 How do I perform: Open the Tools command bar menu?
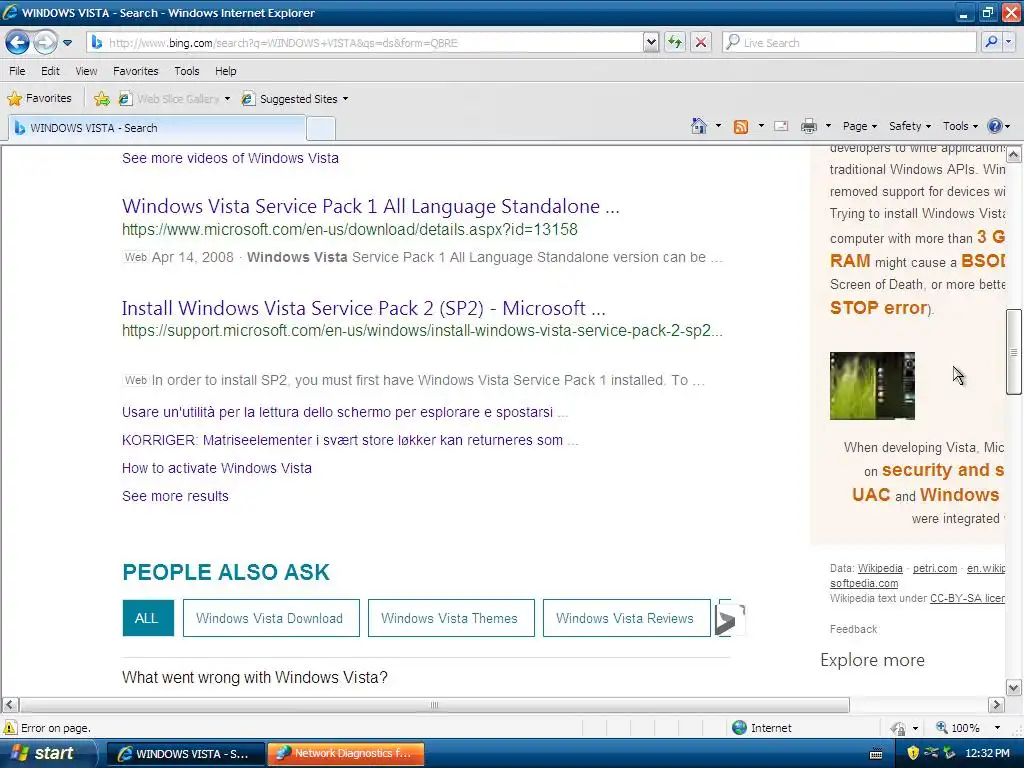point(960,126)
